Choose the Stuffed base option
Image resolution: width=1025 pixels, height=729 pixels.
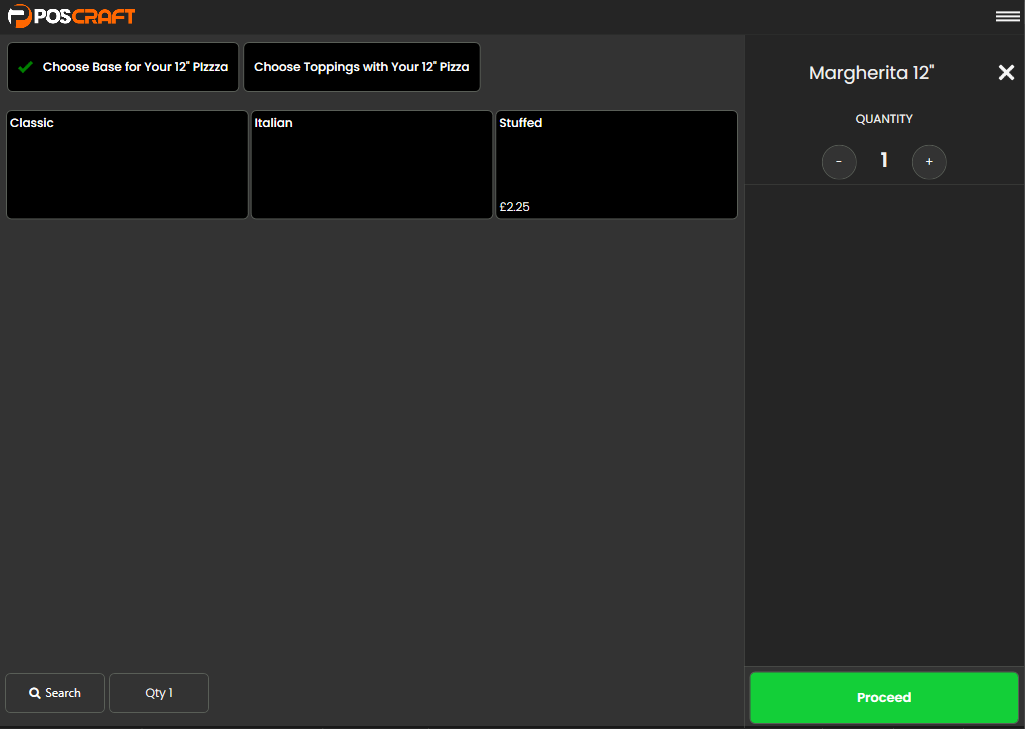tap(616, 165)
